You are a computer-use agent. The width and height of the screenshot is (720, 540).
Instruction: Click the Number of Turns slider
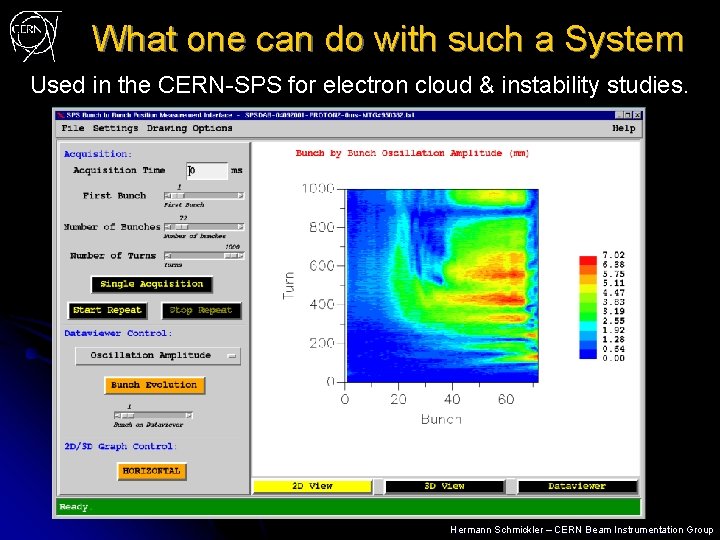pyautogui.click(x=204, y=256)
